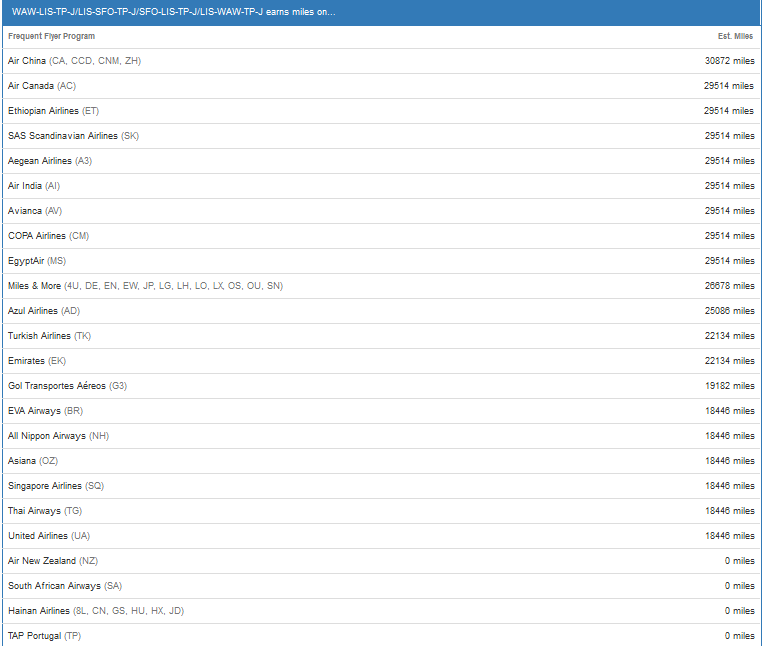
Task: Select the Singapore Airlines (SQ) row name
Action: tap(56, 487)
